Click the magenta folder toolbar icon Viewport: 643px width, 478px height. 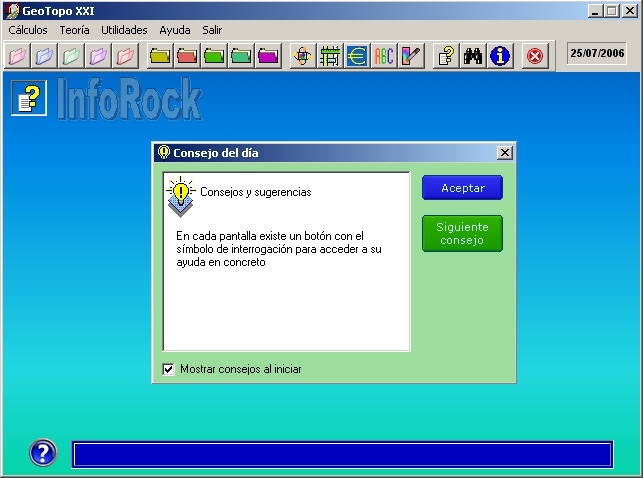(x=268, y=56)
